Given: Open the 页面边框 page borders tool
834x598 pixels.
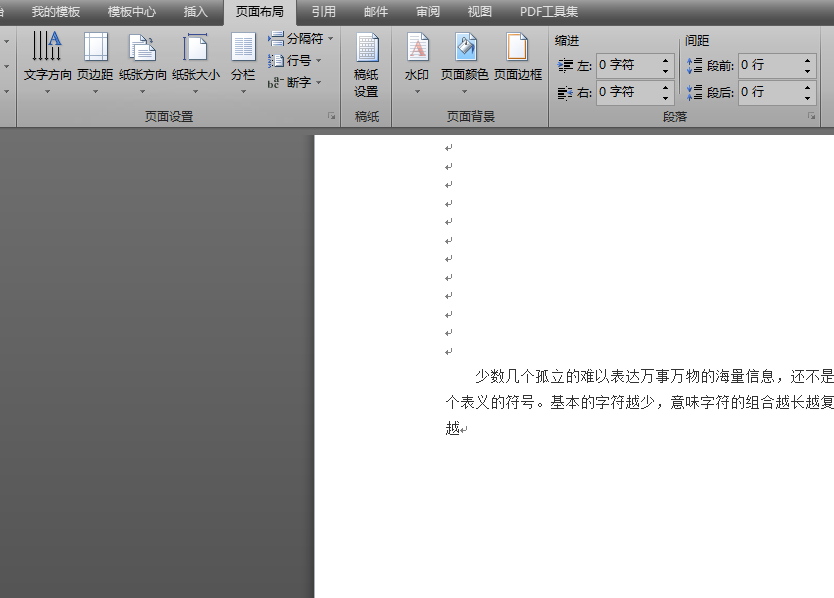Looking at the screenshot, I should 518,56.
